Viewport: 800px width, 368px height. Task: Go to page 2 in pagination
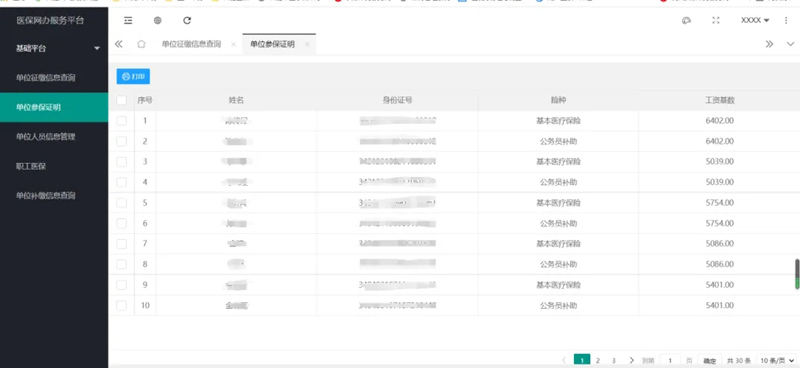[598, 360]
